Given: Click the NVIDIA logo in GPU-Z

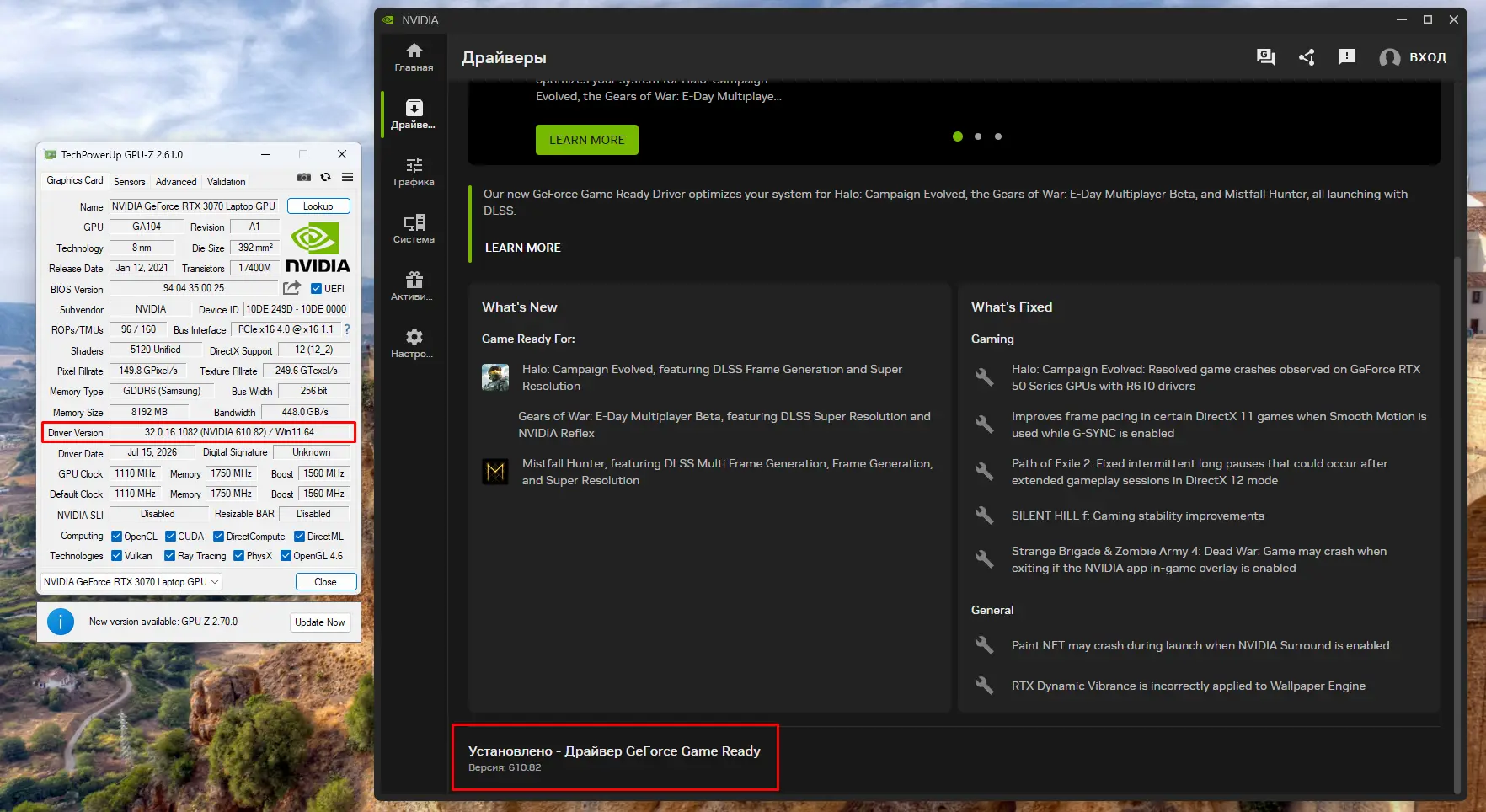Looking at the screenshot, I should click(318, 248).
